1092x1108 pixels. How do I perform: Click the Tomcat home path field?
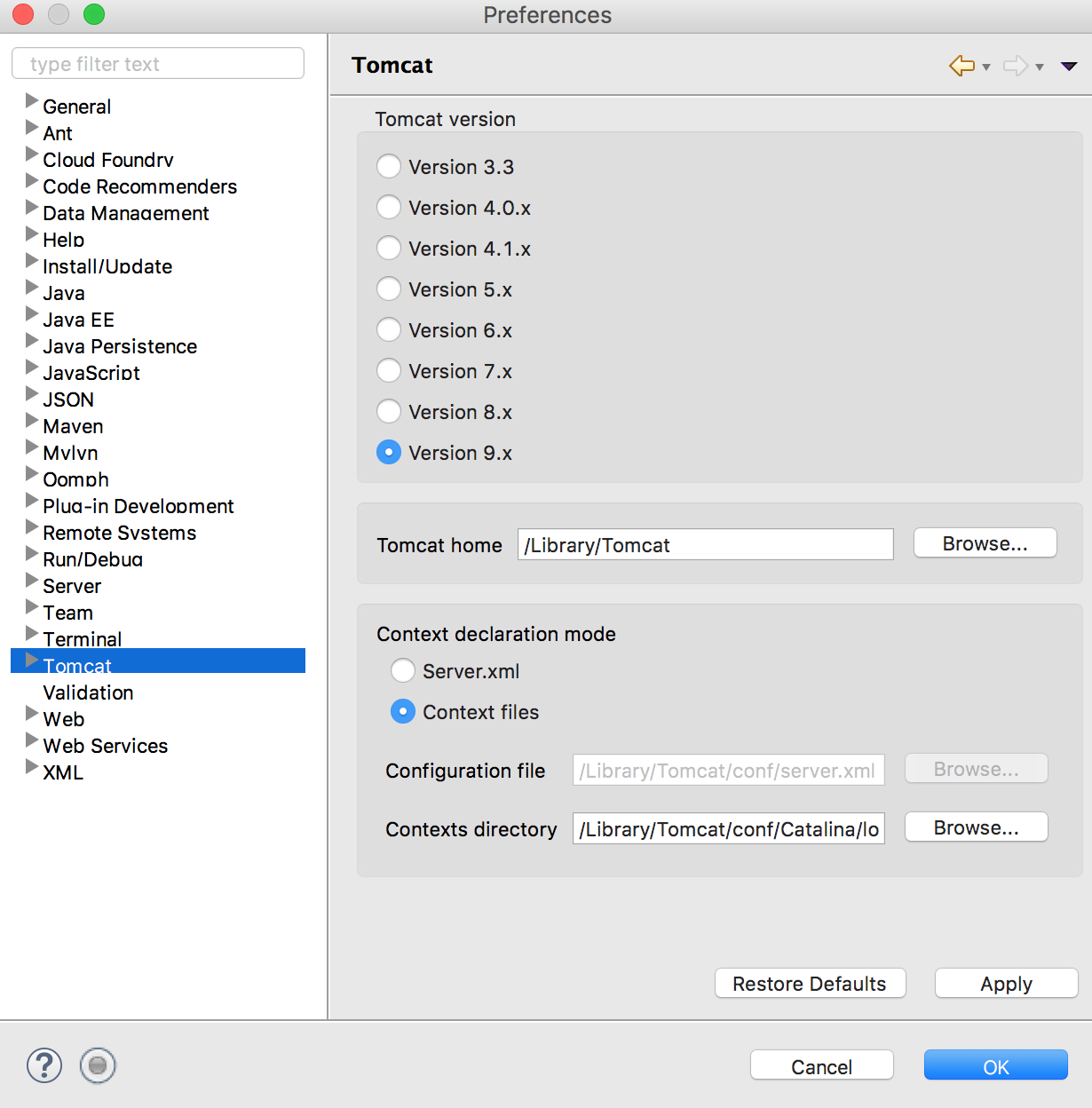[706, 544]
